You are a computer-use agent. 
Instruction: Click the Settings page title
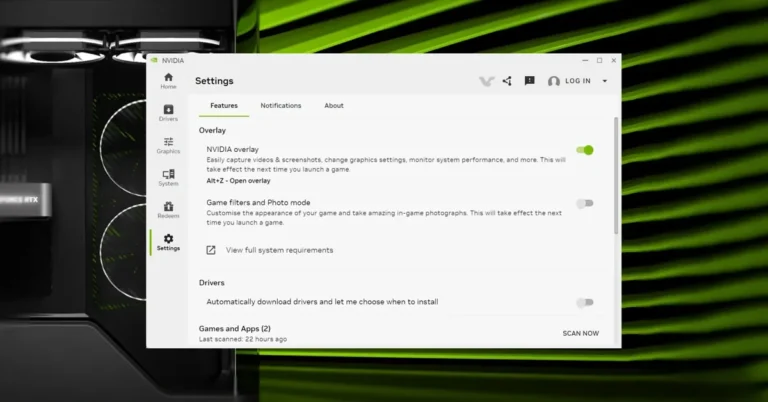point(214,81)
